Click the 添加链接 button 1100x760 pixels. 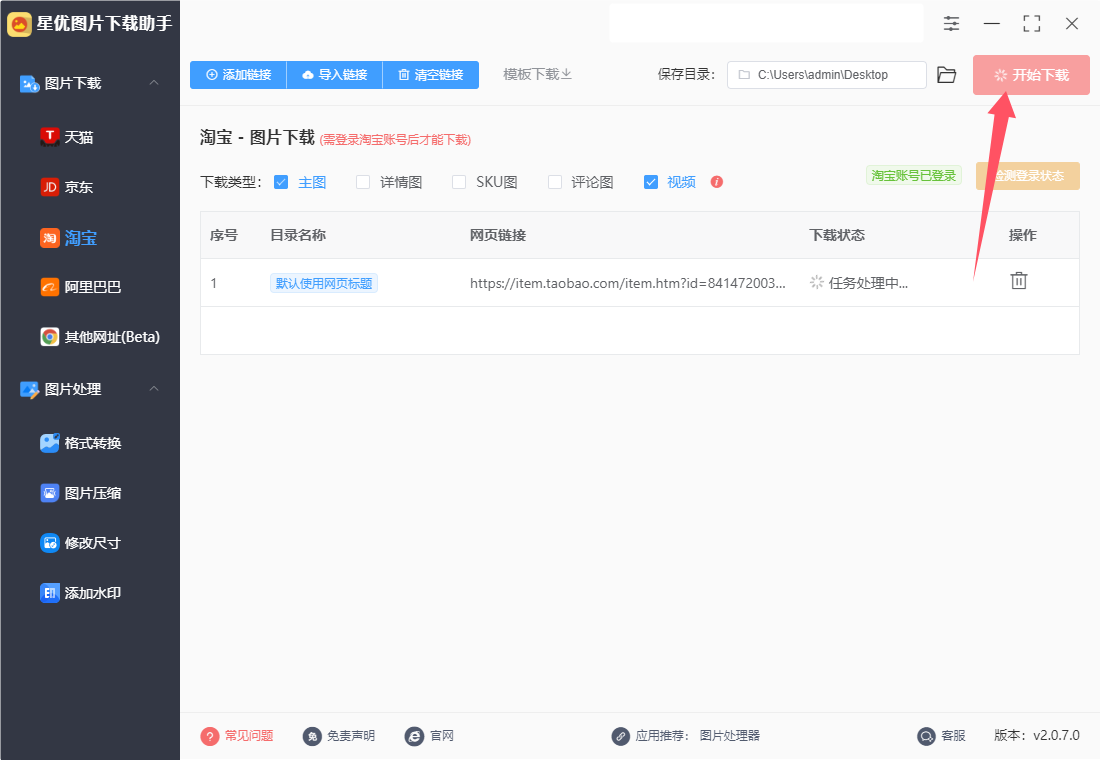point(239,75)
